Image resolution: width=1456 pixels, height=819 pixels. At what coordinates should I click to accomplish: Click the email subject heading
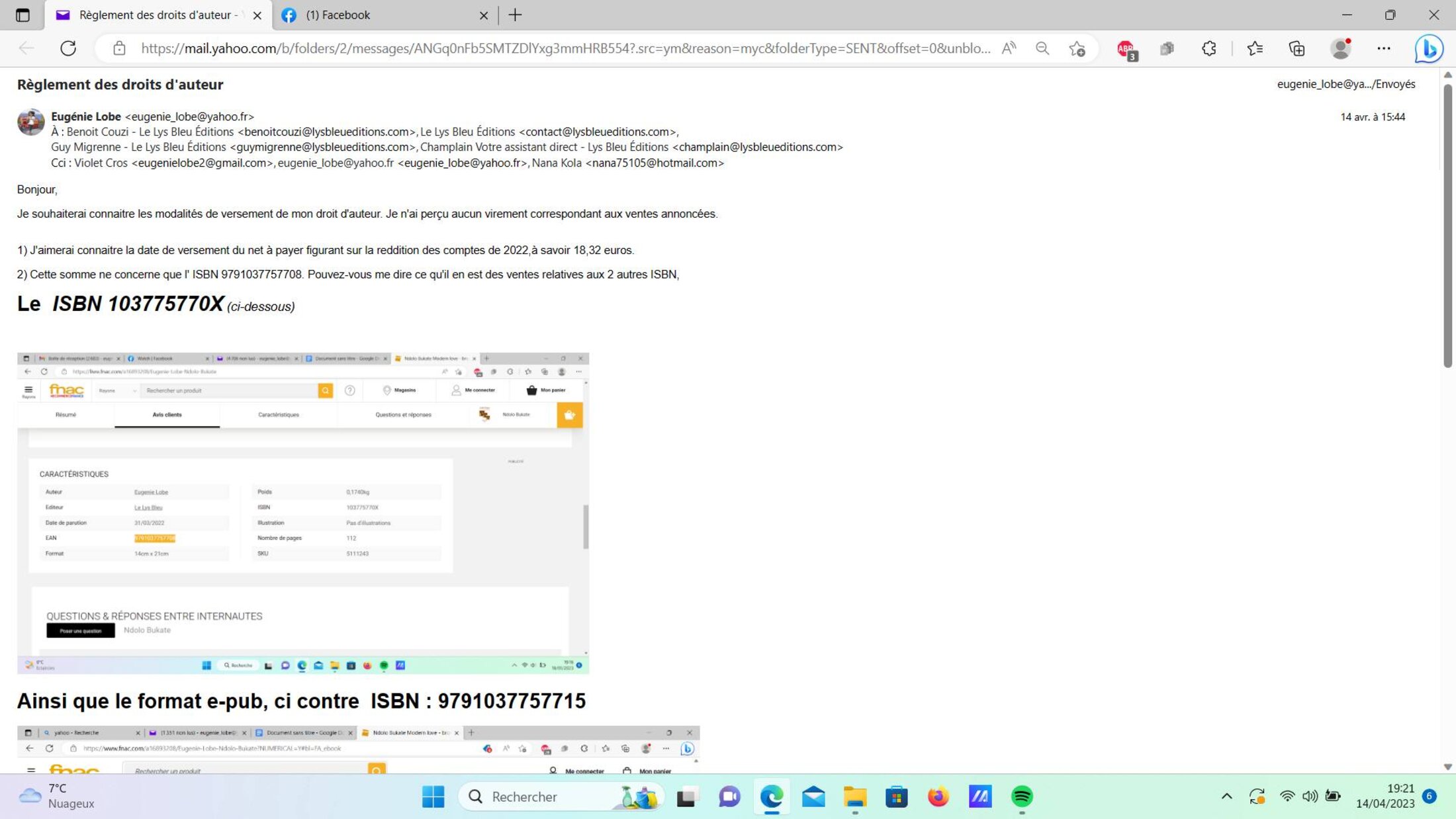[120, 85]
